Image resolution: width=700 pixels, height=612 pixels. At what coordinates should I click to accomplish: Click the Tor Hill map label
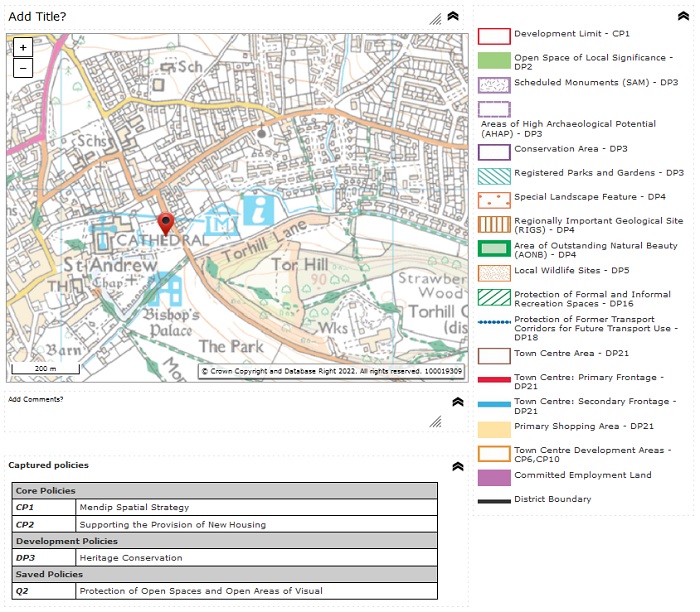tap(300, 264)
